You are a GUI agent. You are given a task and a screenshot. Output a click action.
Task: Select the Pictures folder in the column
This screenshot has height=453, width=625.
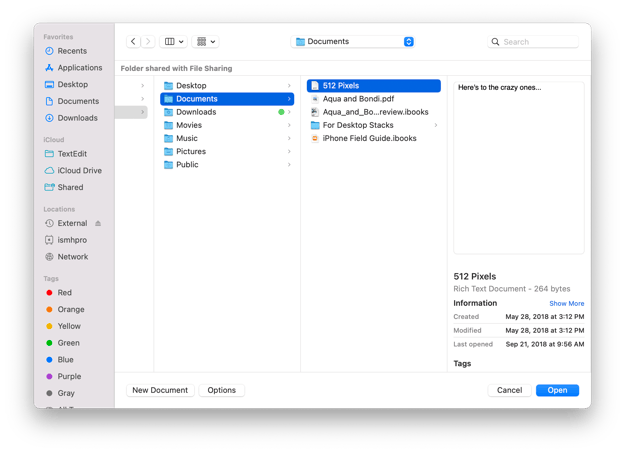coord(227,152)
